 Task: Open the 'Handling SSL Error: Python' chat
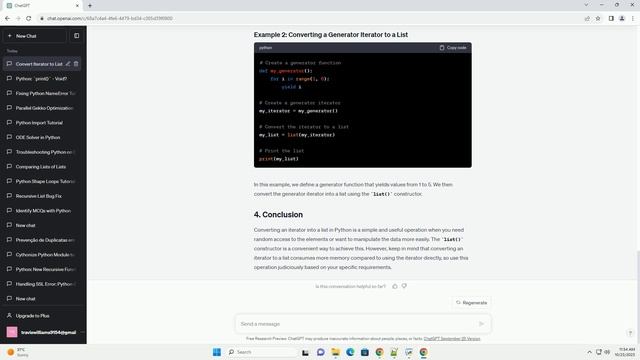click(42, 284)
